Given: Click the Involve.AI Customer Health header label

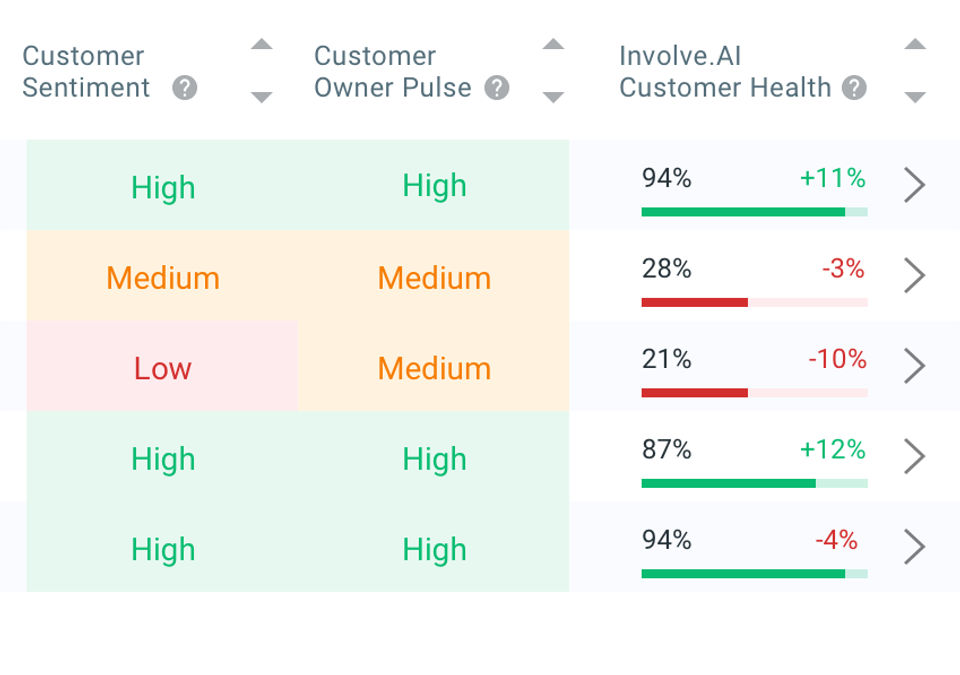Looking at the screenshot, I should (x=725, y=71).
